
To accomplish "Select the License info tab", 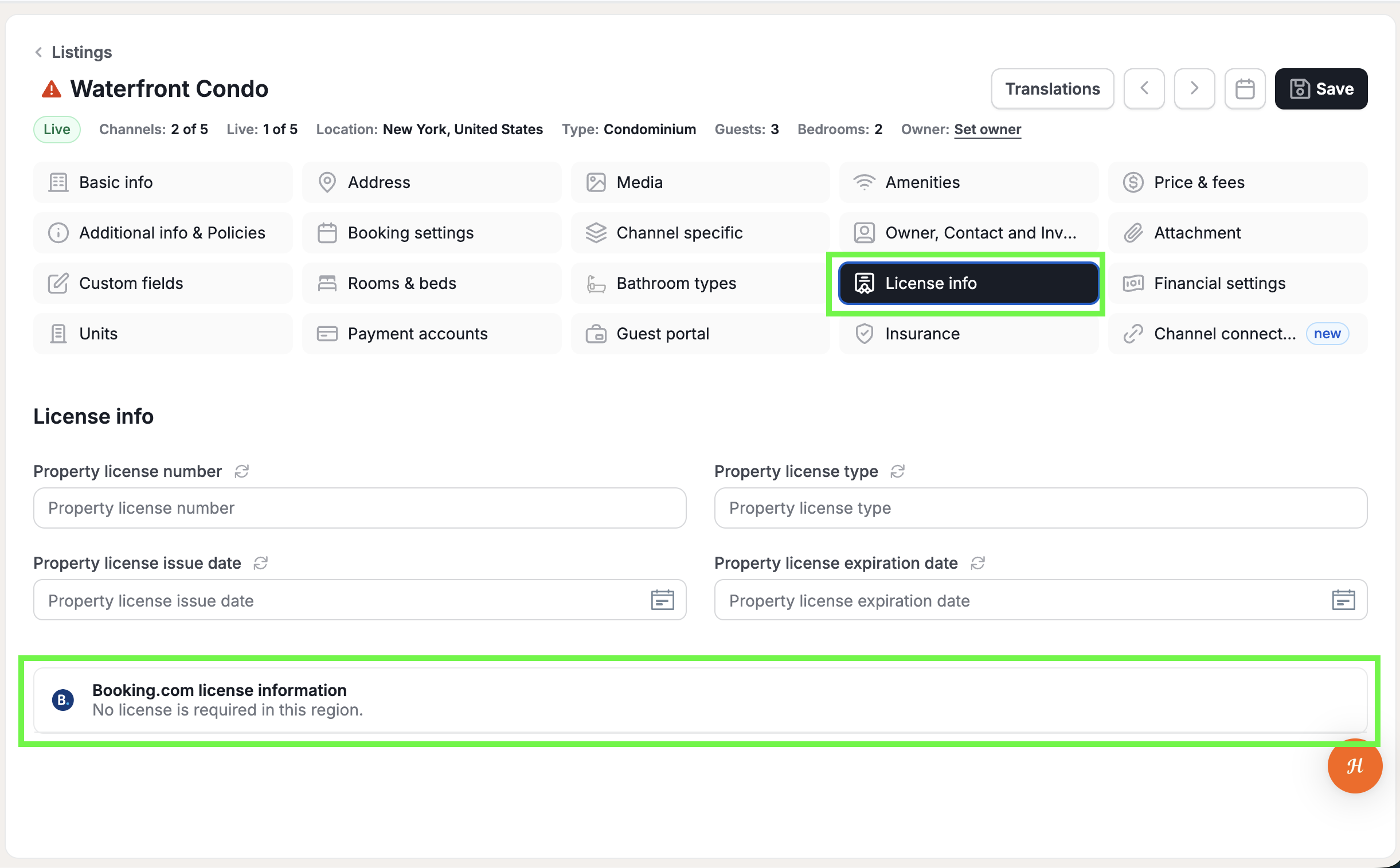I will [x=969, y=284].
